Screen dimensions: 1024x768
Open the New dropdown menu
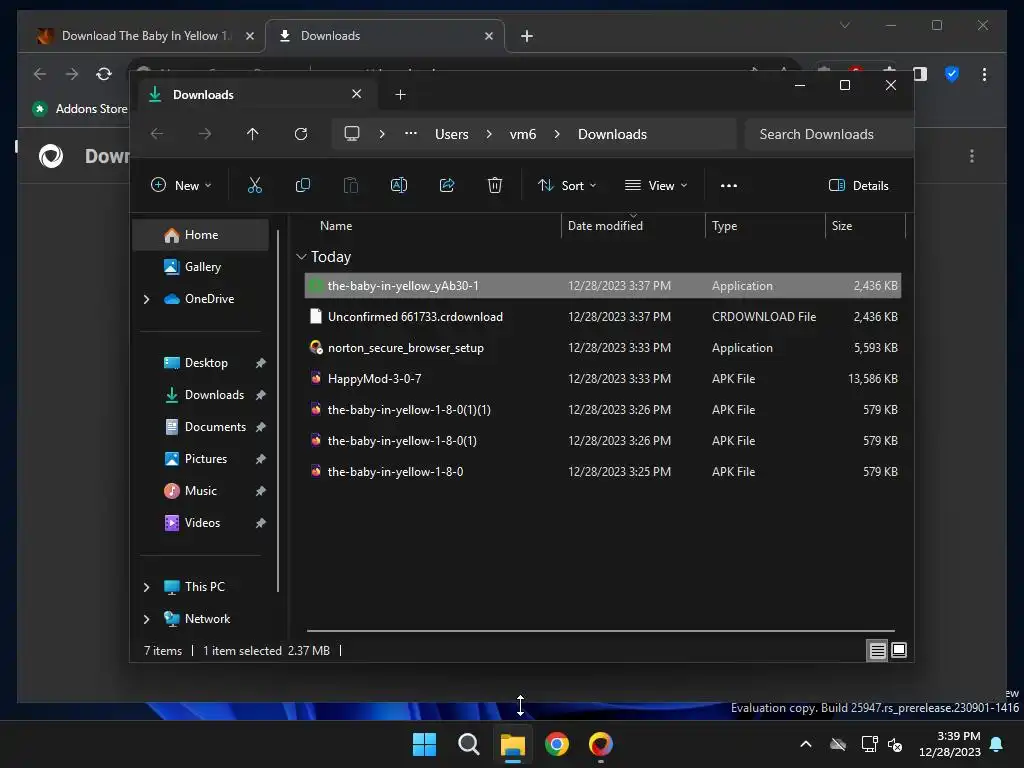(181, 185)
